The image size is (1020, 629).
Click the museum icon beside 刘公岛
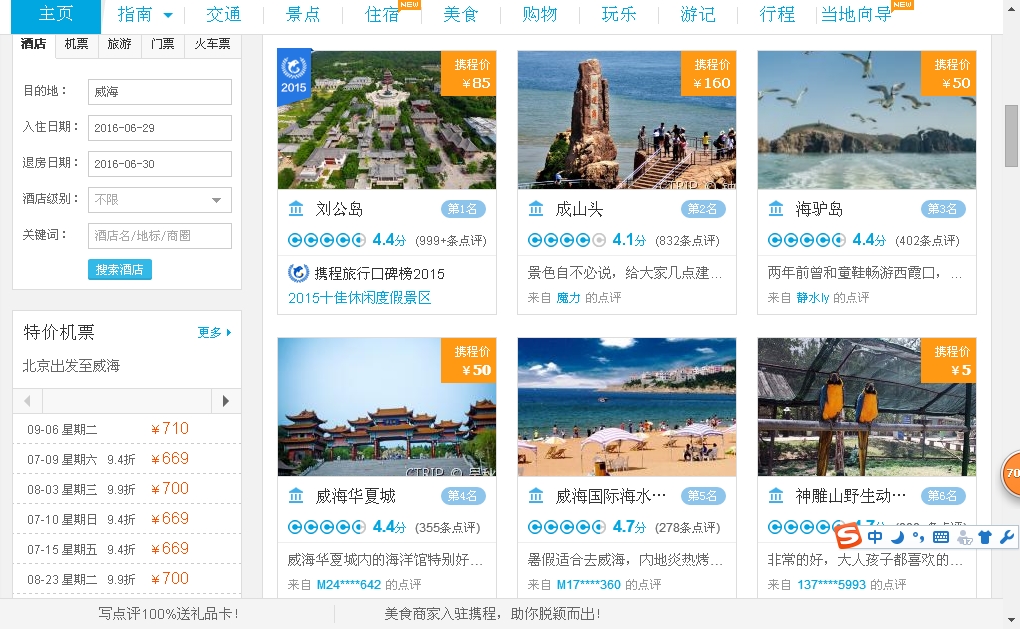(296, 209)
